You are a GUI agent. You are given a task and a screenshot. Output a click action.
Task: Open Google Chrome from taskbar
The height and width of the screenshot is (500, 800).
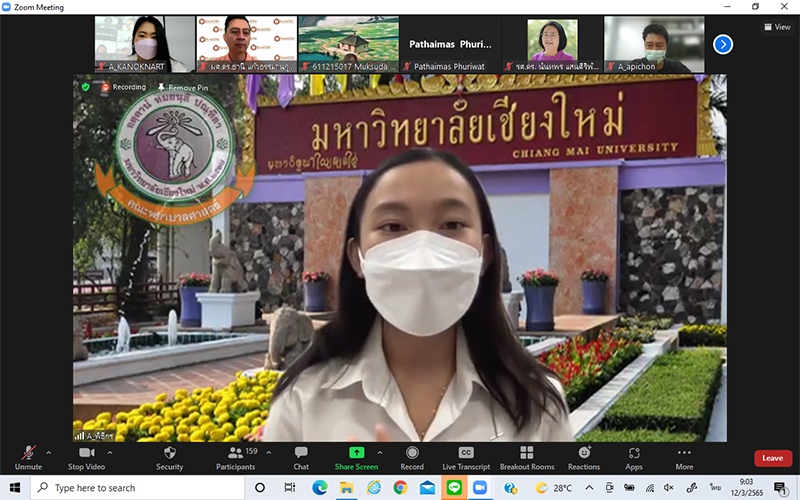(x=401, y=488)
